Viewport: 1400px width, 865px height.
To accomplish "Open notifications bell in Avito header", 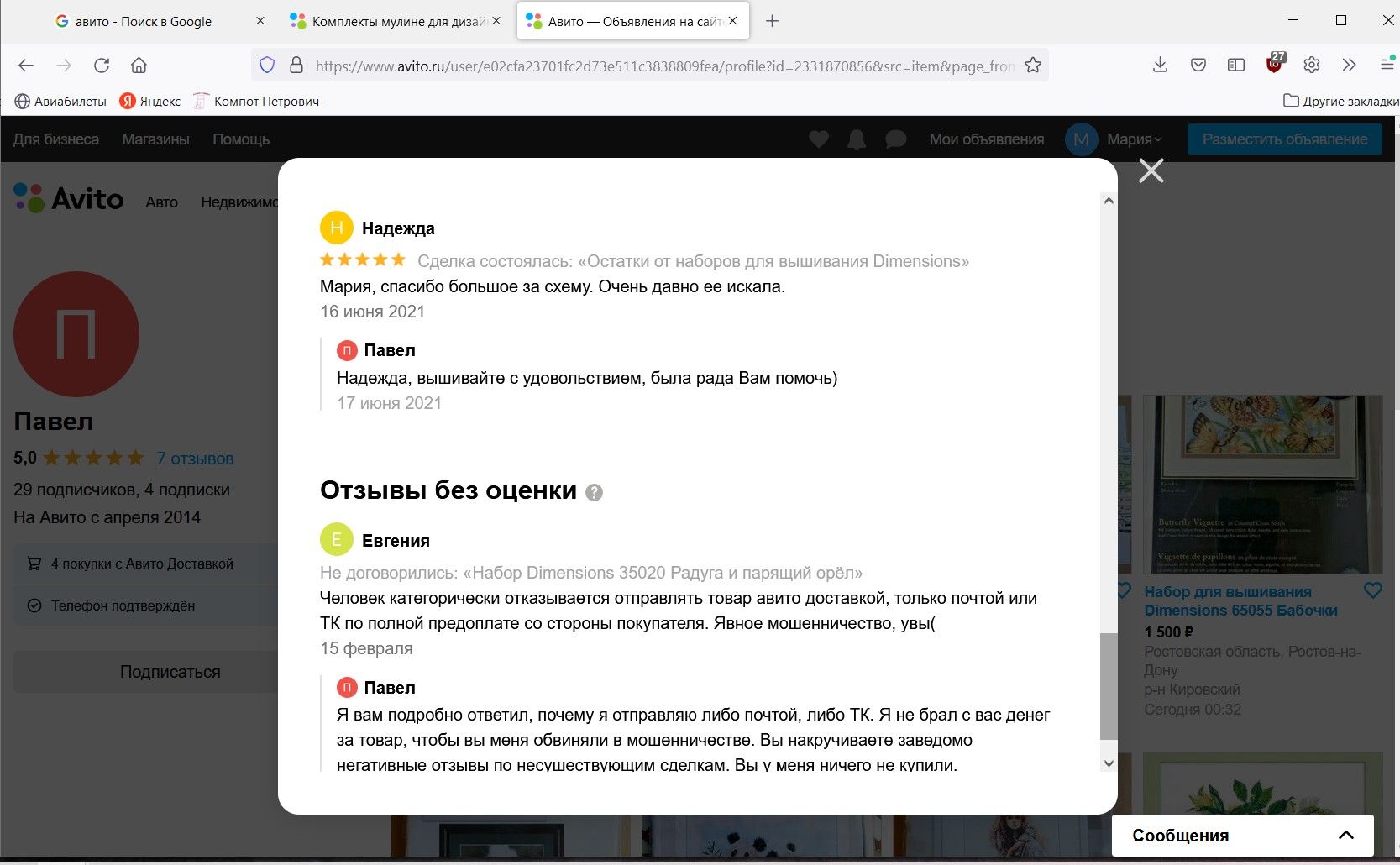I will pyautogui.click(x=857, y=139).
